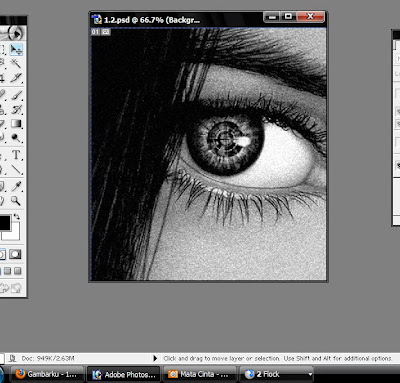This screenshot has height=383, width=400.
Task: Click the slice image-type badge beside 01
Action: coord(106,32)
